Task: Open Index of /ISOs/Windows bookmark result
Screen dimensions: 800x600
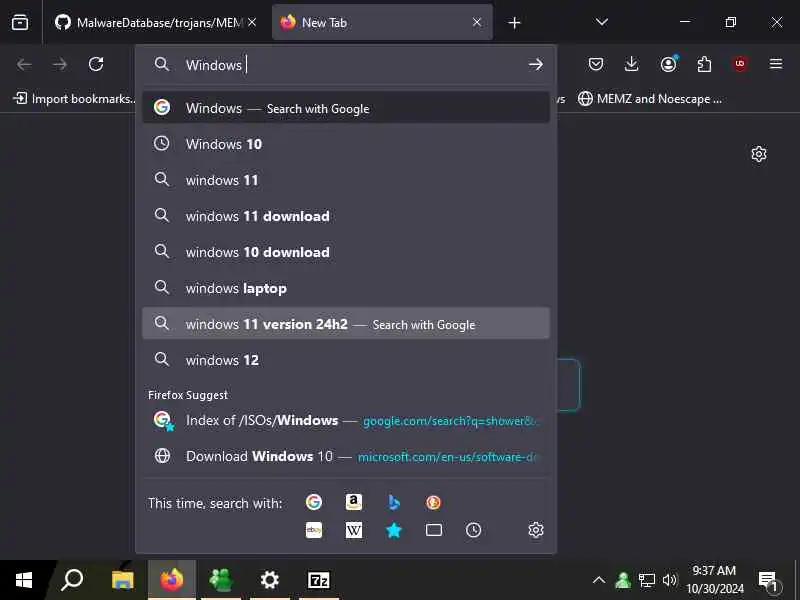Action: [x=346, y=420]
